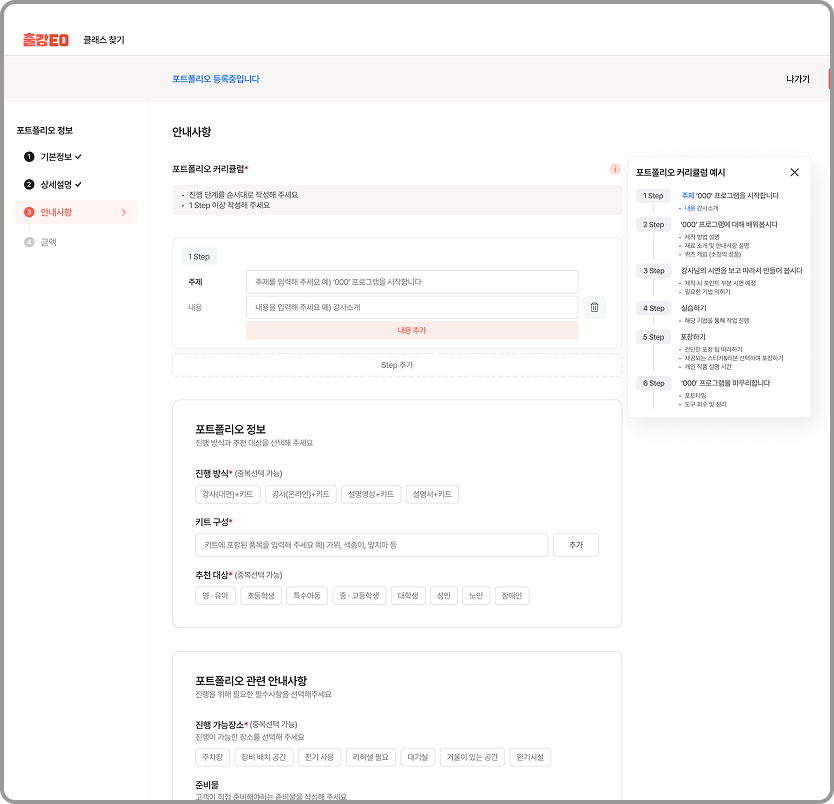
Task: Select 설명영상+키트 option
Action: click(371, 494)
